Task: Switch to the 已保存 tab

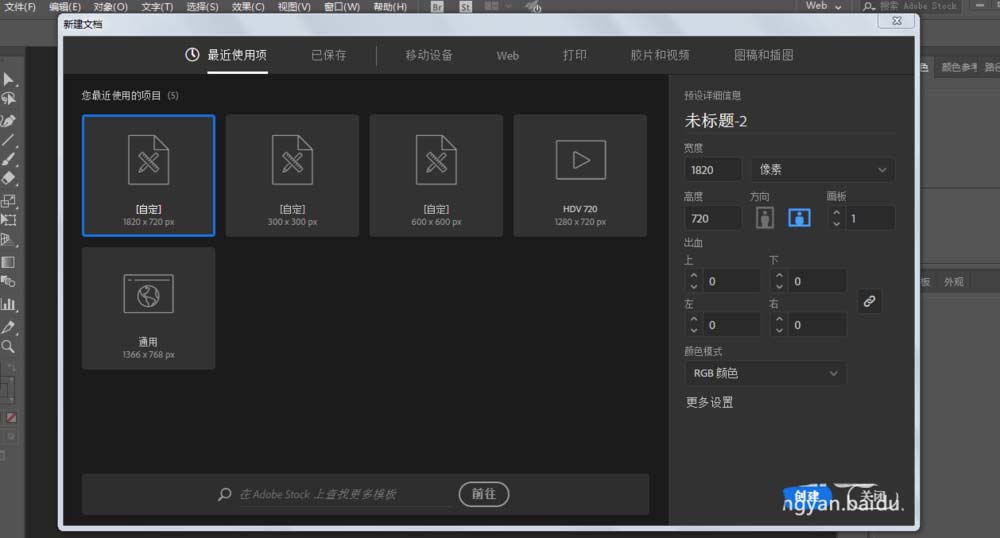Action: point(328,55)
